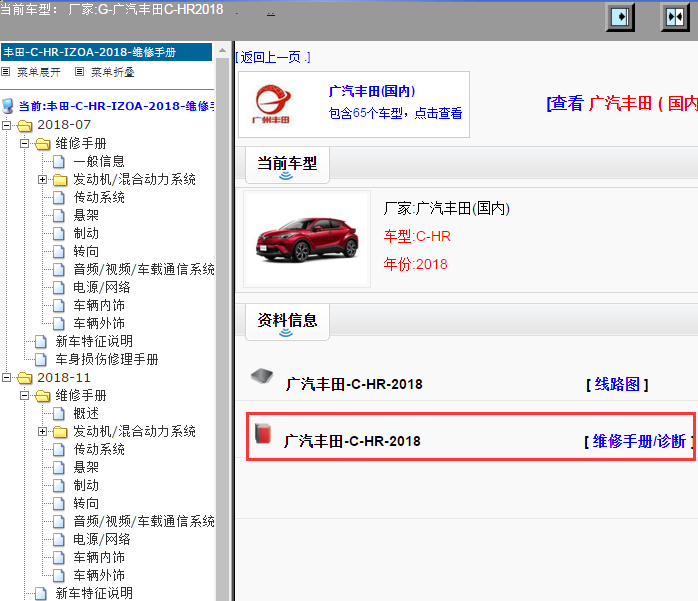Open 转向 under 2018-11
Screen dimensions: 698x601
pos(86,504)
